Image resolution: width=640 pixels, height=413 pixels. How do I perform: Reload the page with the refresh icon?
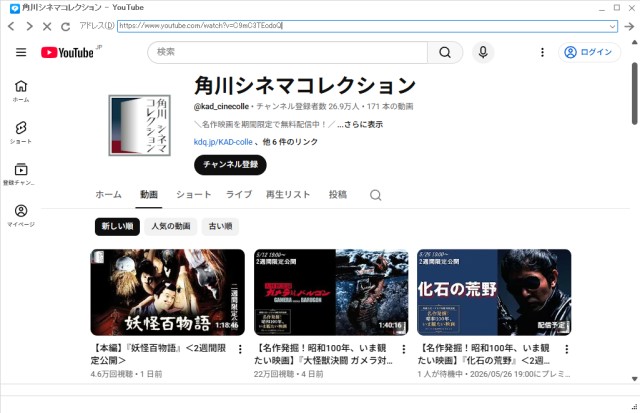pyautogui.click(x=65, y=27)
